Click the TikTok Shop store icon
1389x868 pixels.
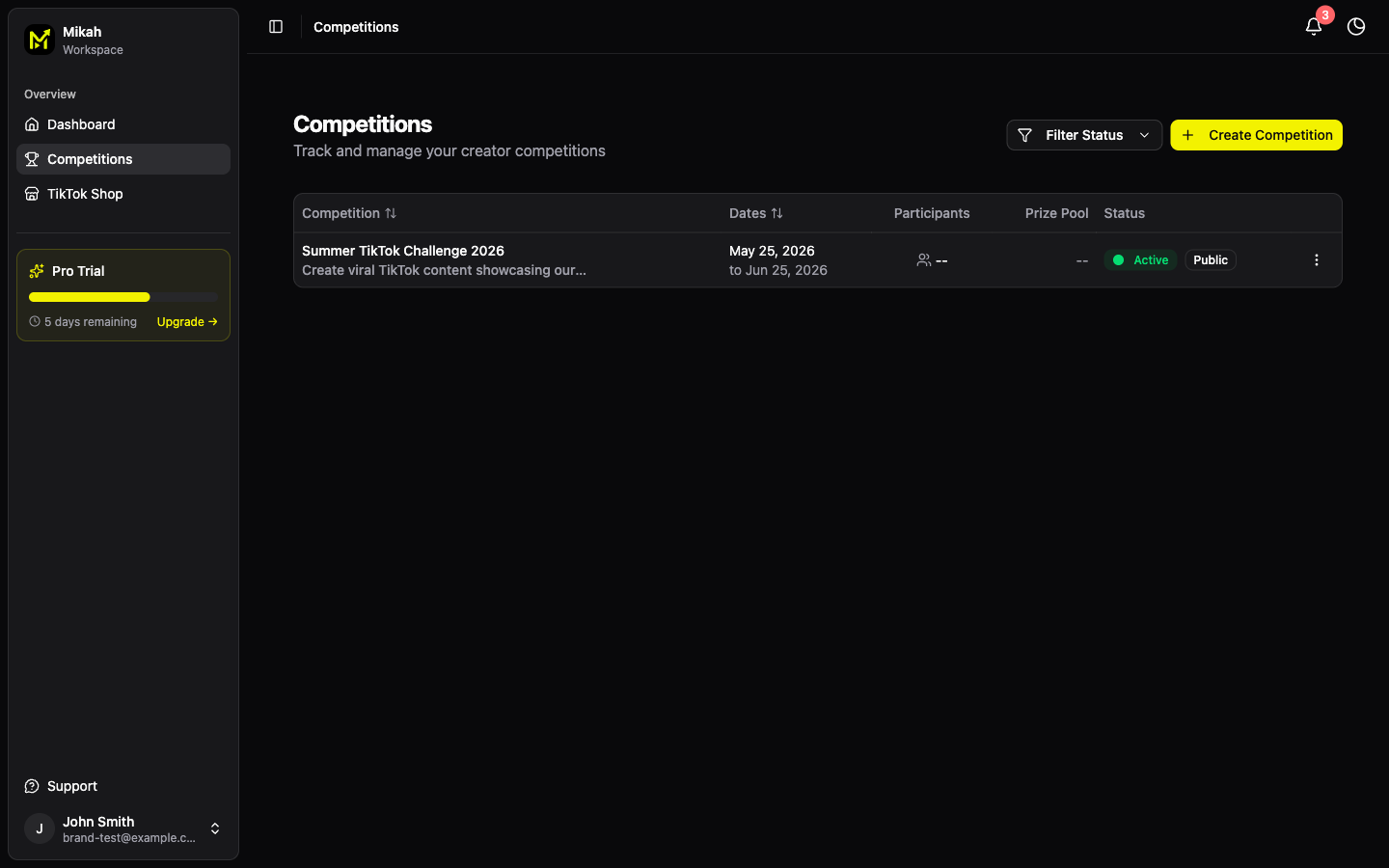coord(32,194)
